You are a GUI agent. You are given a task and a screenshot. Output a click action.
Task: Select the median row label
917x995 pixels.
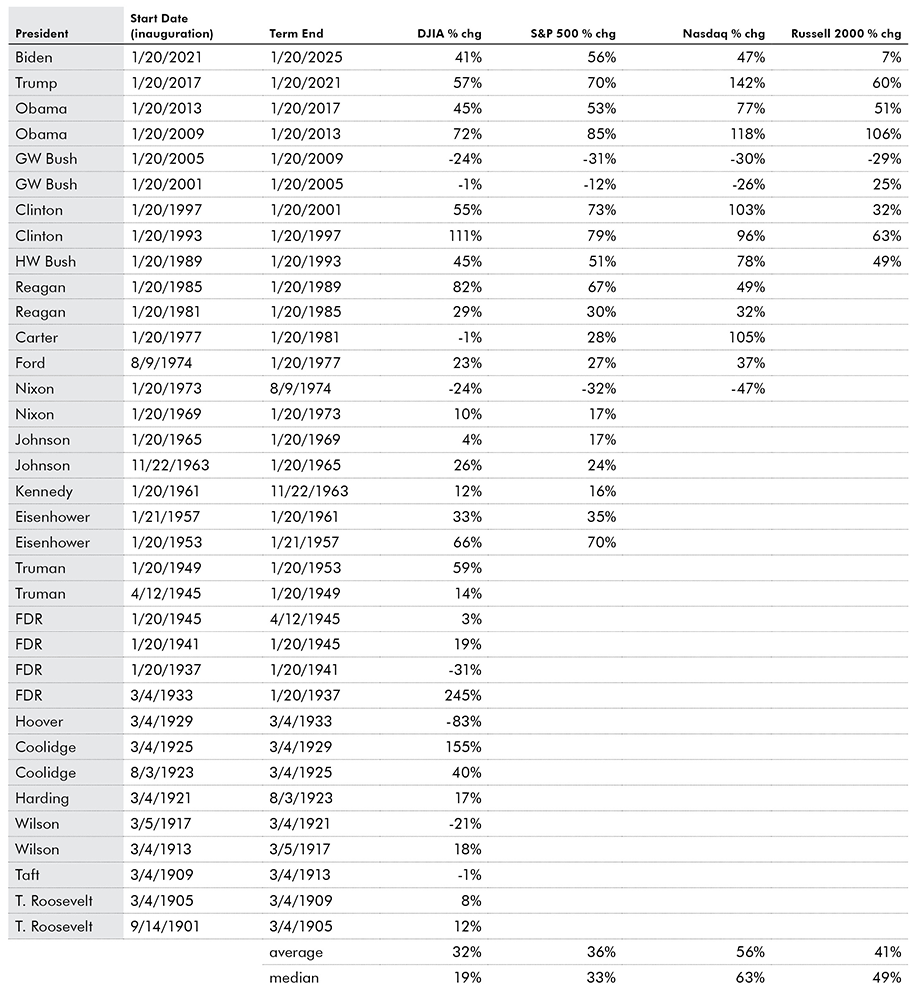point(294,977)
